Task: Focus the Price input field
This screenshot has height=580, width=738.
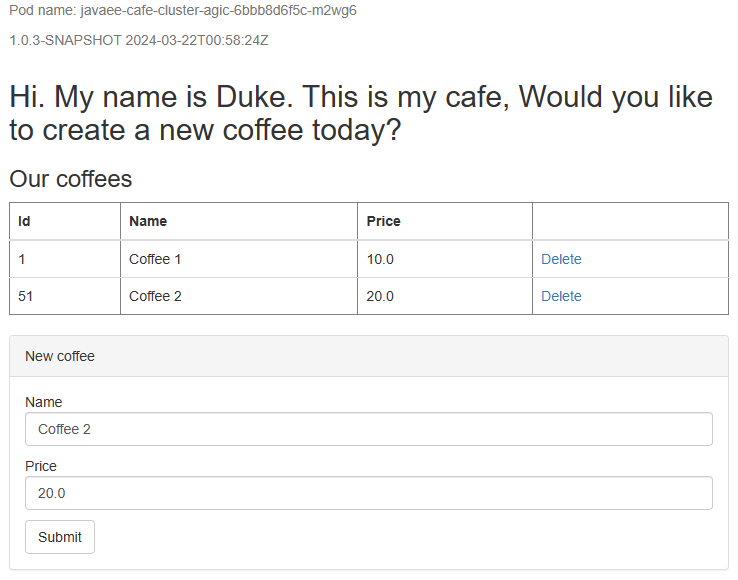Action: [368, 493]
